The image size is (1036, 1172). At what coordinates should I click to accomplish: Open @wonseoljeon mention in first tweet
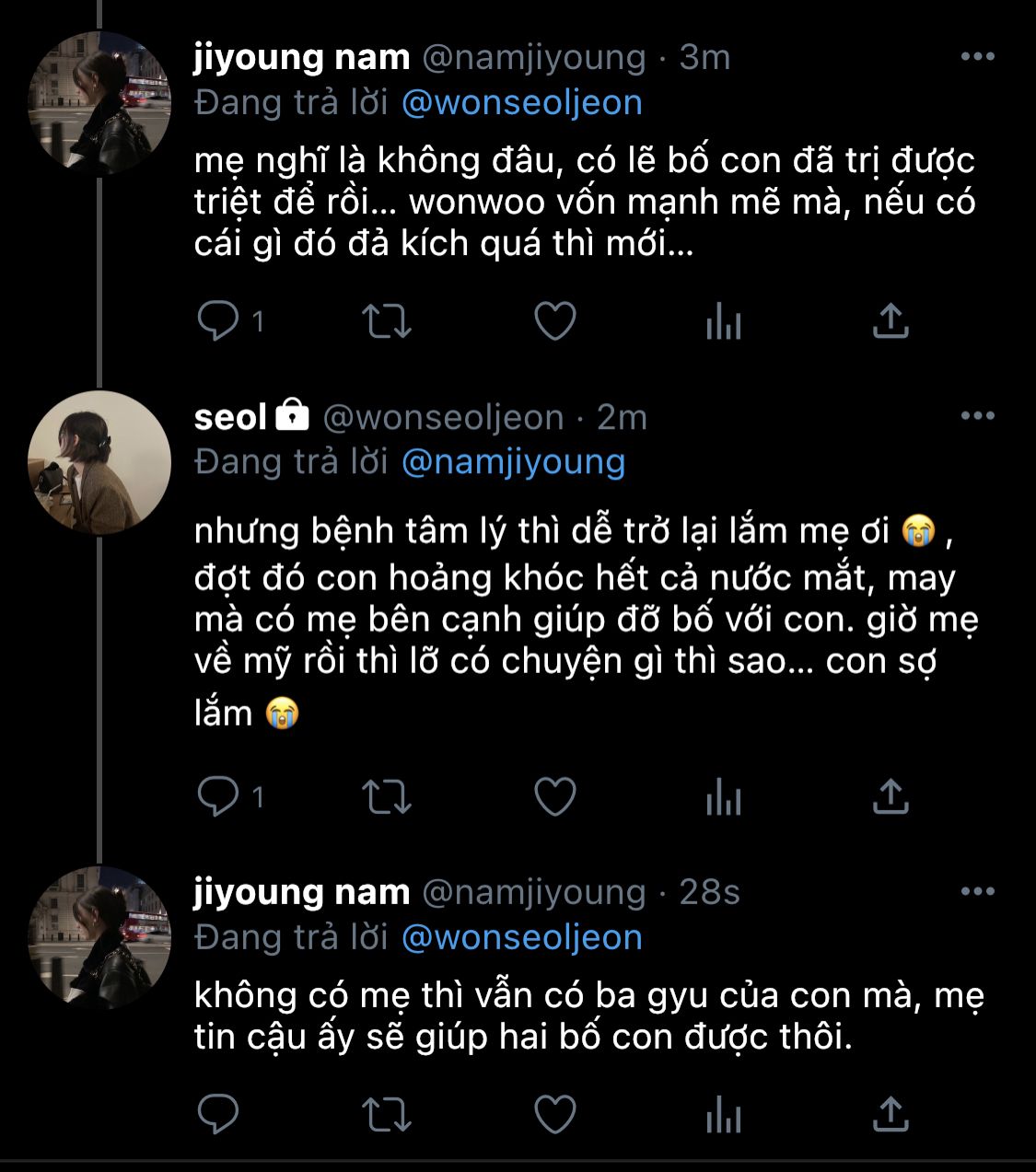(521, 102)
